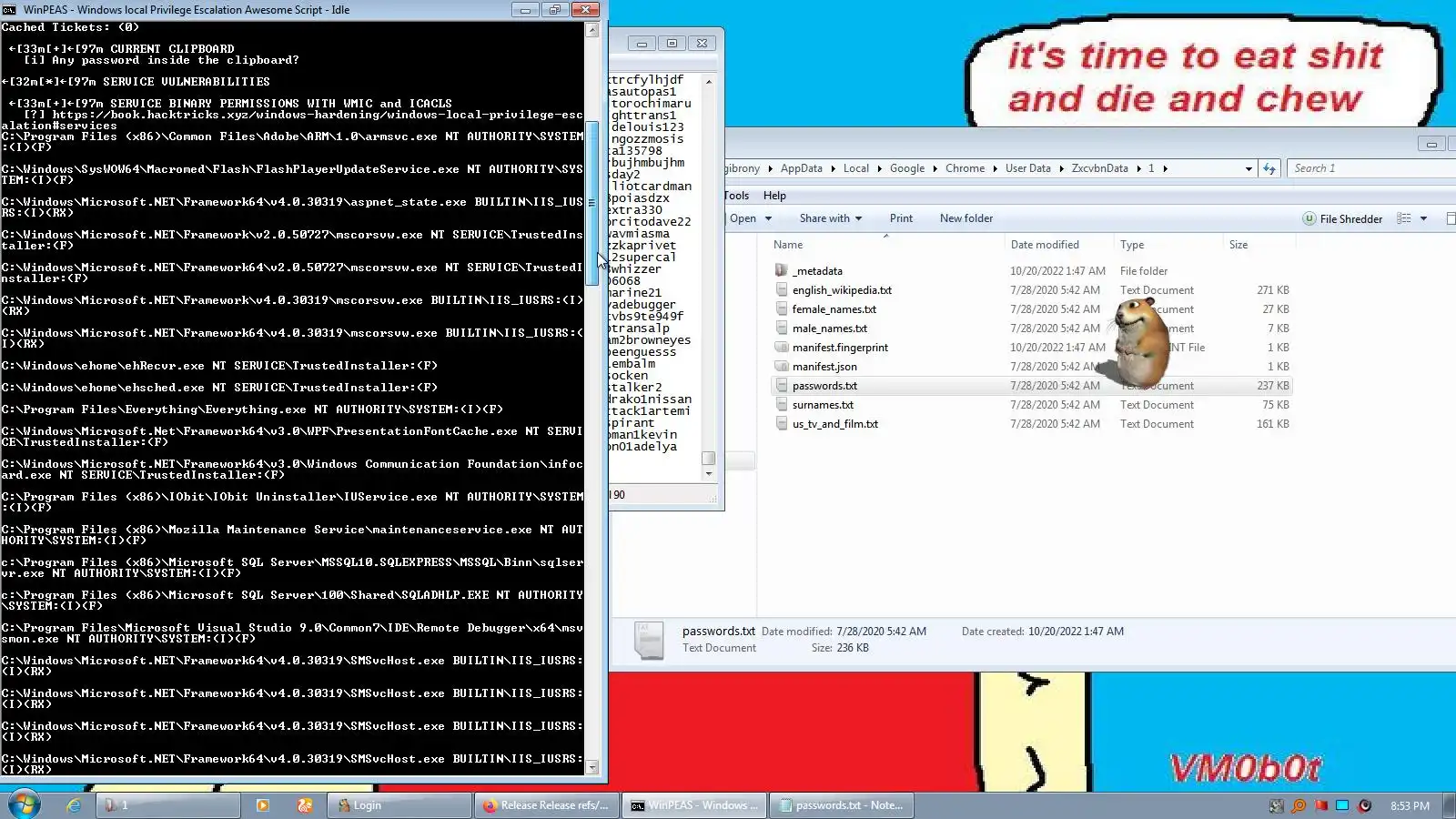The image size is (1456, 819).
Task: Switch to the Firefox Release taskbar window
Action: (547, 805)
